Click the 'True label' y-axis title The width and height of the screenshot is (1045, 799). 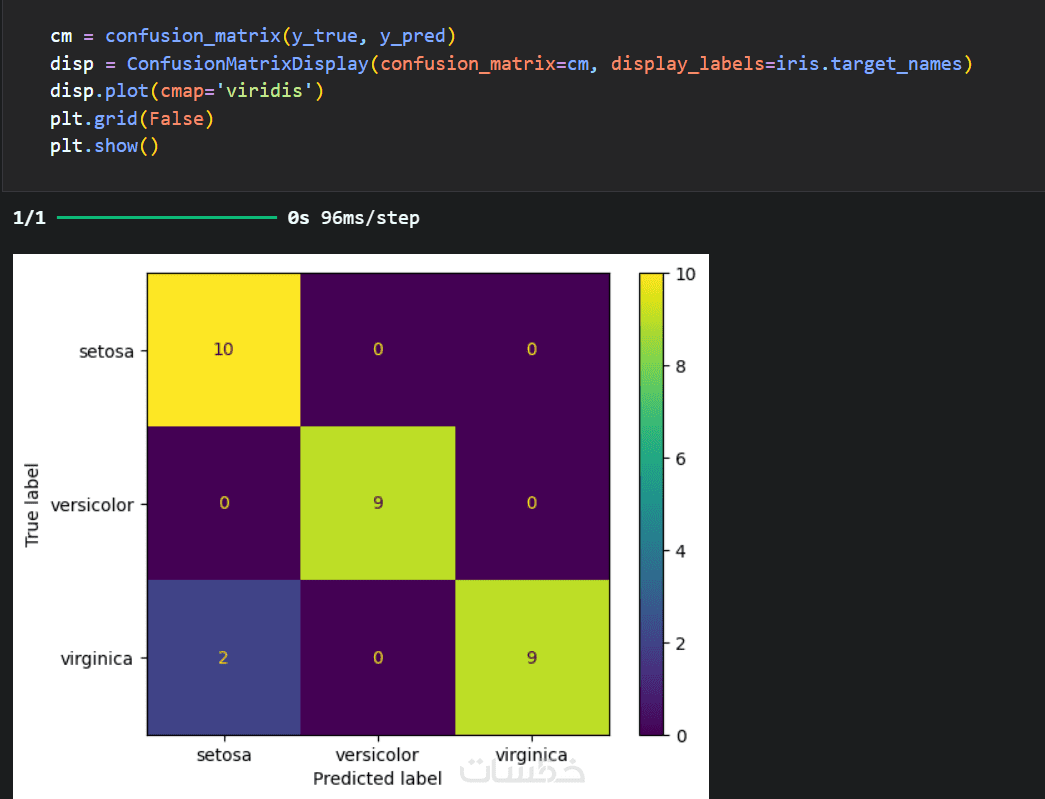tap(32, 503)
